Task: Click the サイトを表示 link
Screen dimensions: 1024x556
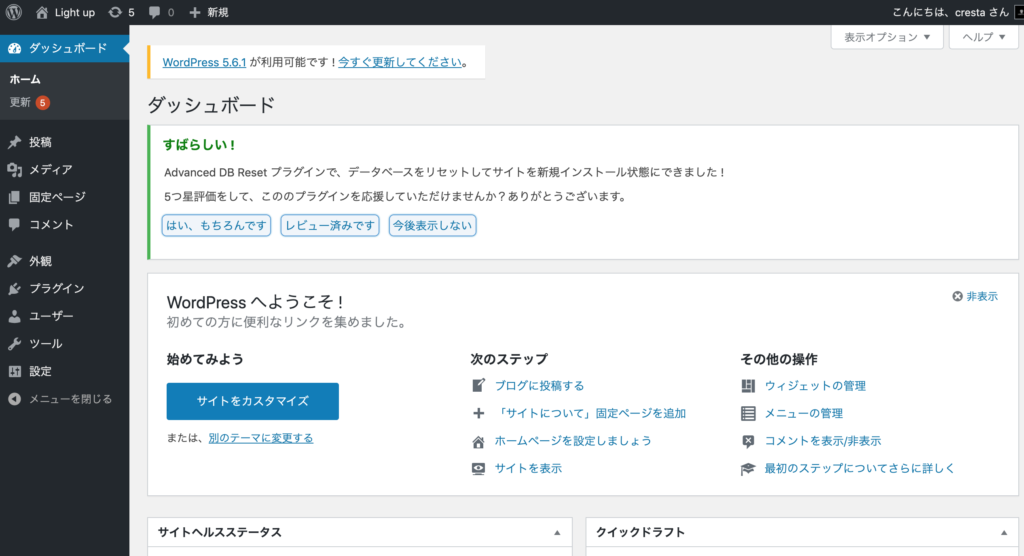Action: pos(528,469)
